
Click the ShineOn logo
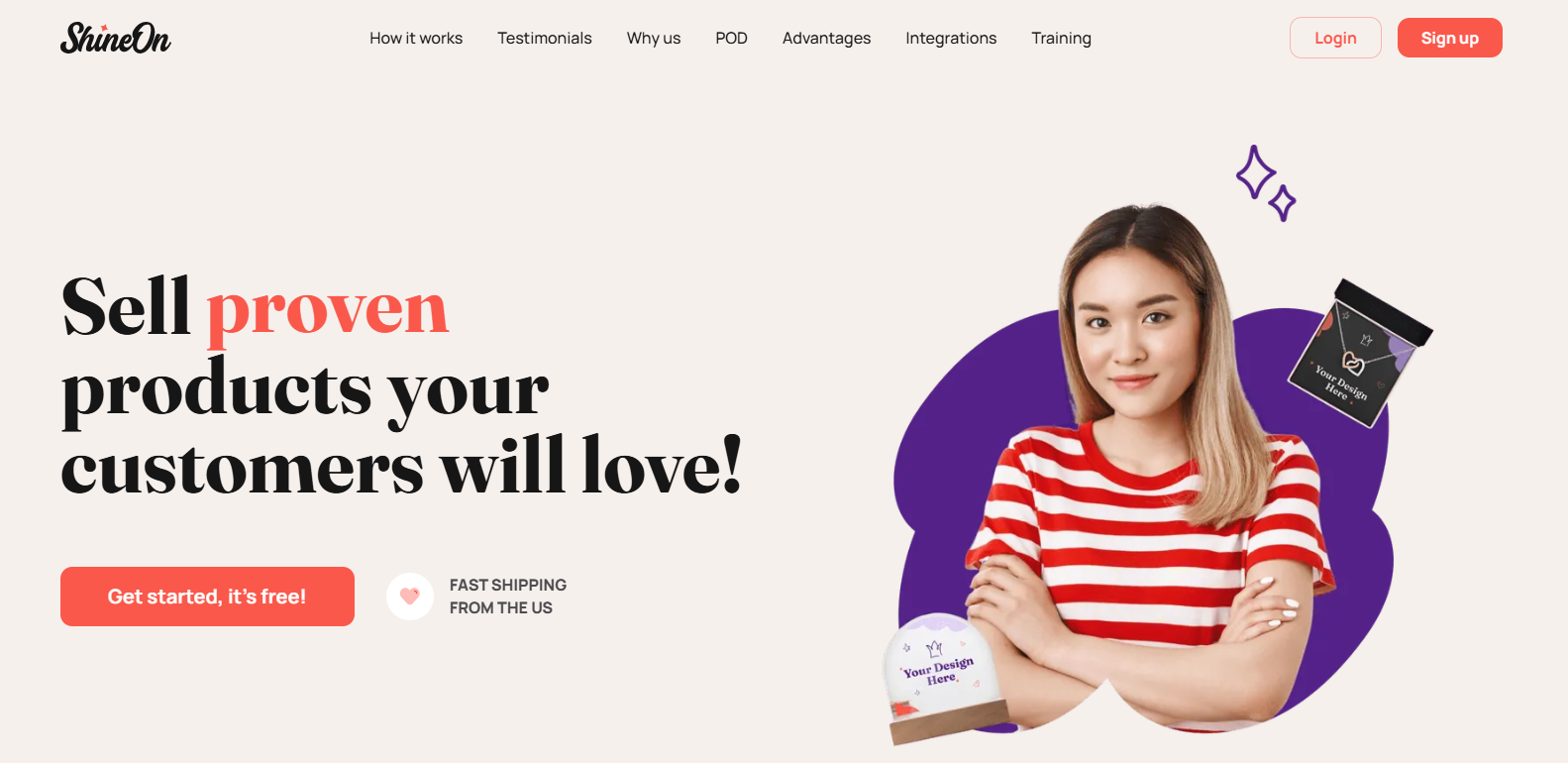coord(115,38)
